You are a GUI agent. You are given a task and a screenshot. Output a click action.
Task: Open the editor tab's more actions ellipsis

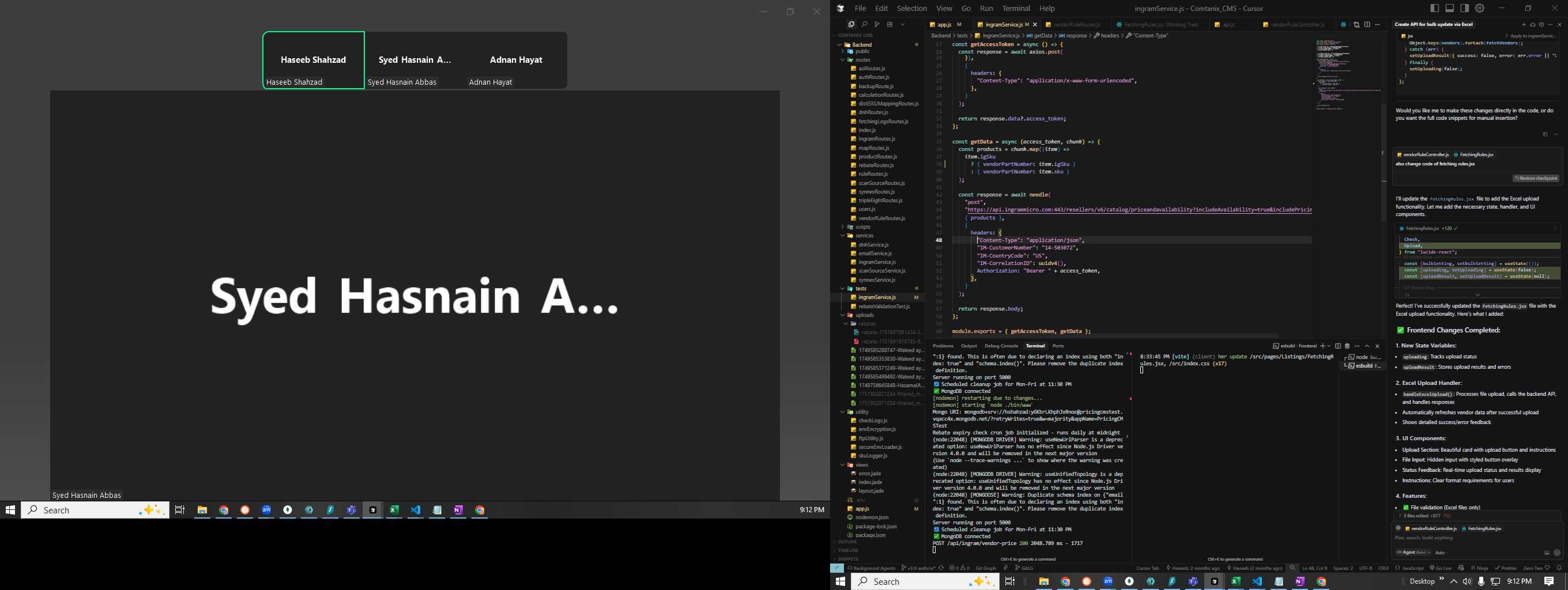(1378, 24)
